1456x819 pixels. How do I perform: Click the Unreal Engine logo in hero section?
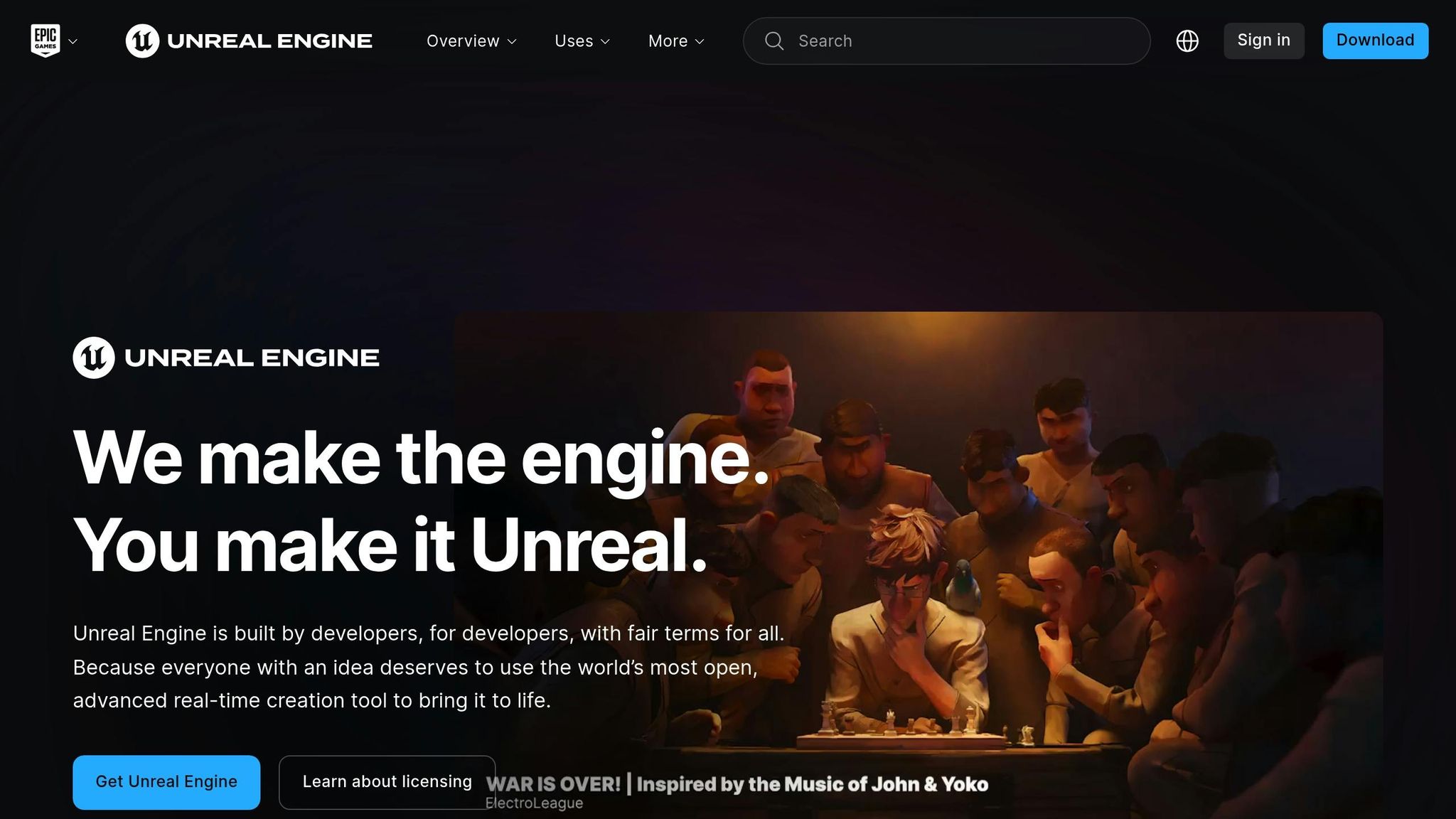[226, 358]
